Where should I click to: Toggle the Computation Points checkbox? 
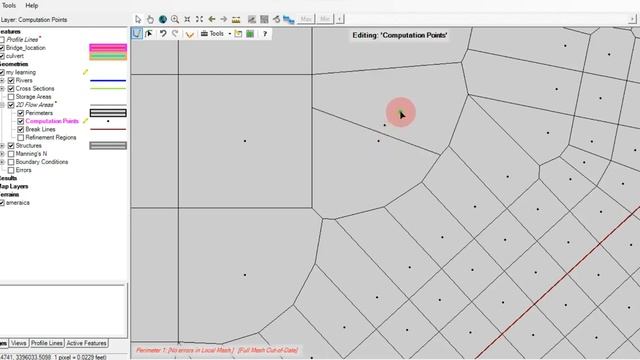click(21, 121)
